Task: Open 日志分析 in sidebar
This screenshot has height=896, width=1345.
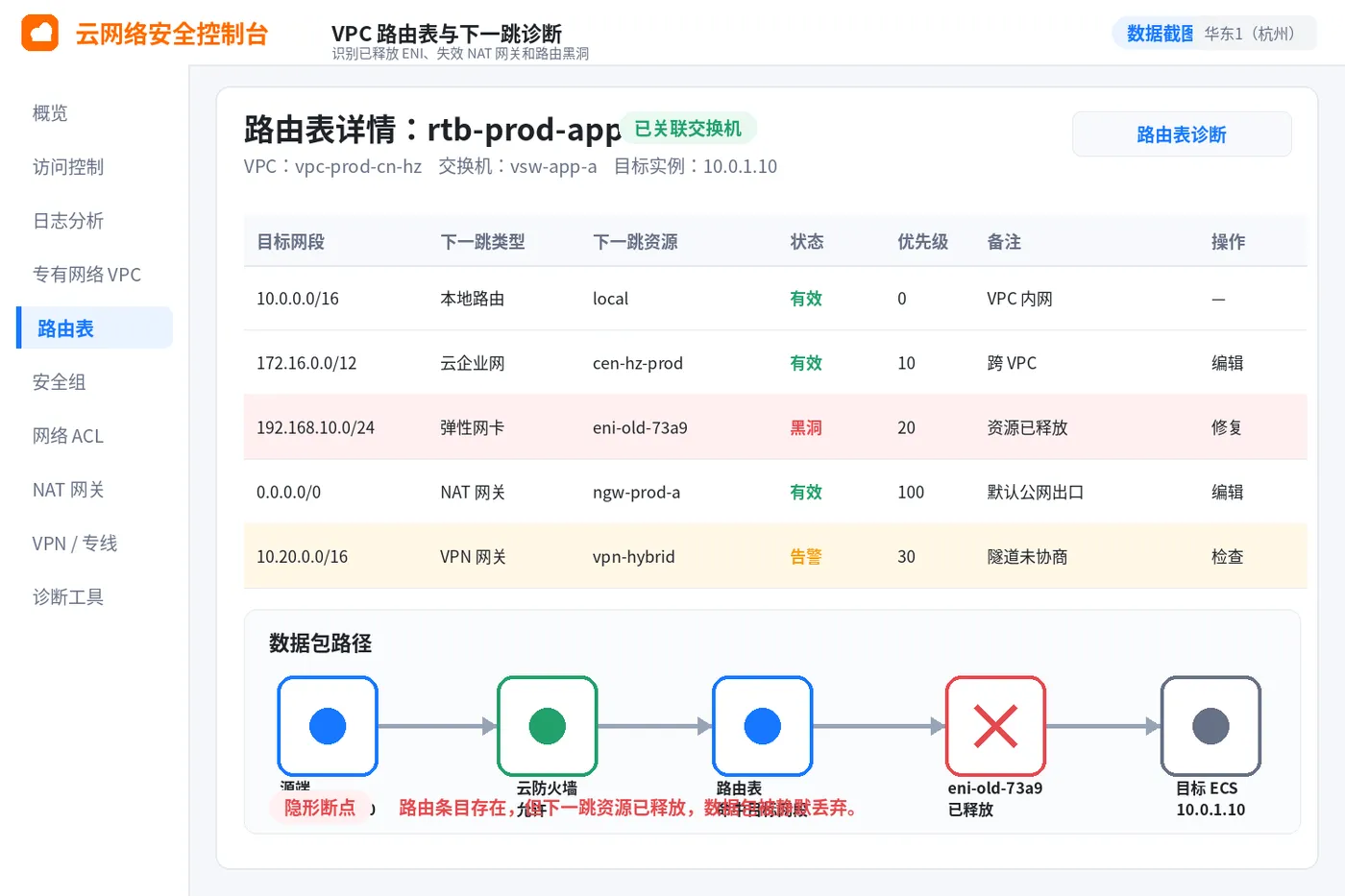Action: click(x=68, y=221)
